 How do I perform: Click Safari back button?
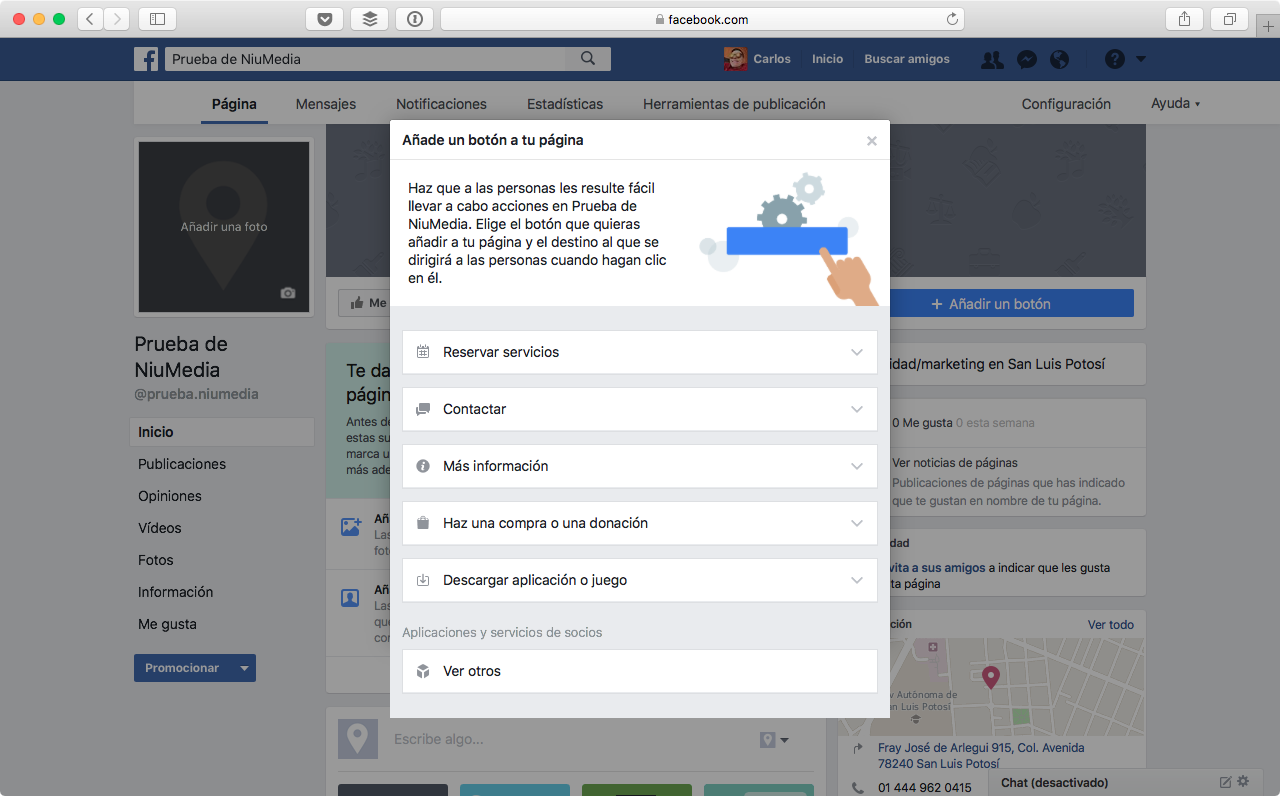pyautogui.click(x=91, y=19)
